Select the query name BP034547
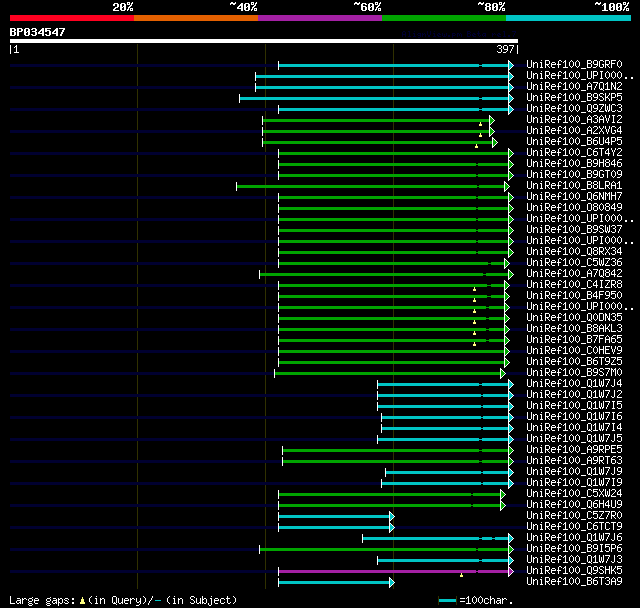Viewport: 640px width, 608px height. coord(38,32)
